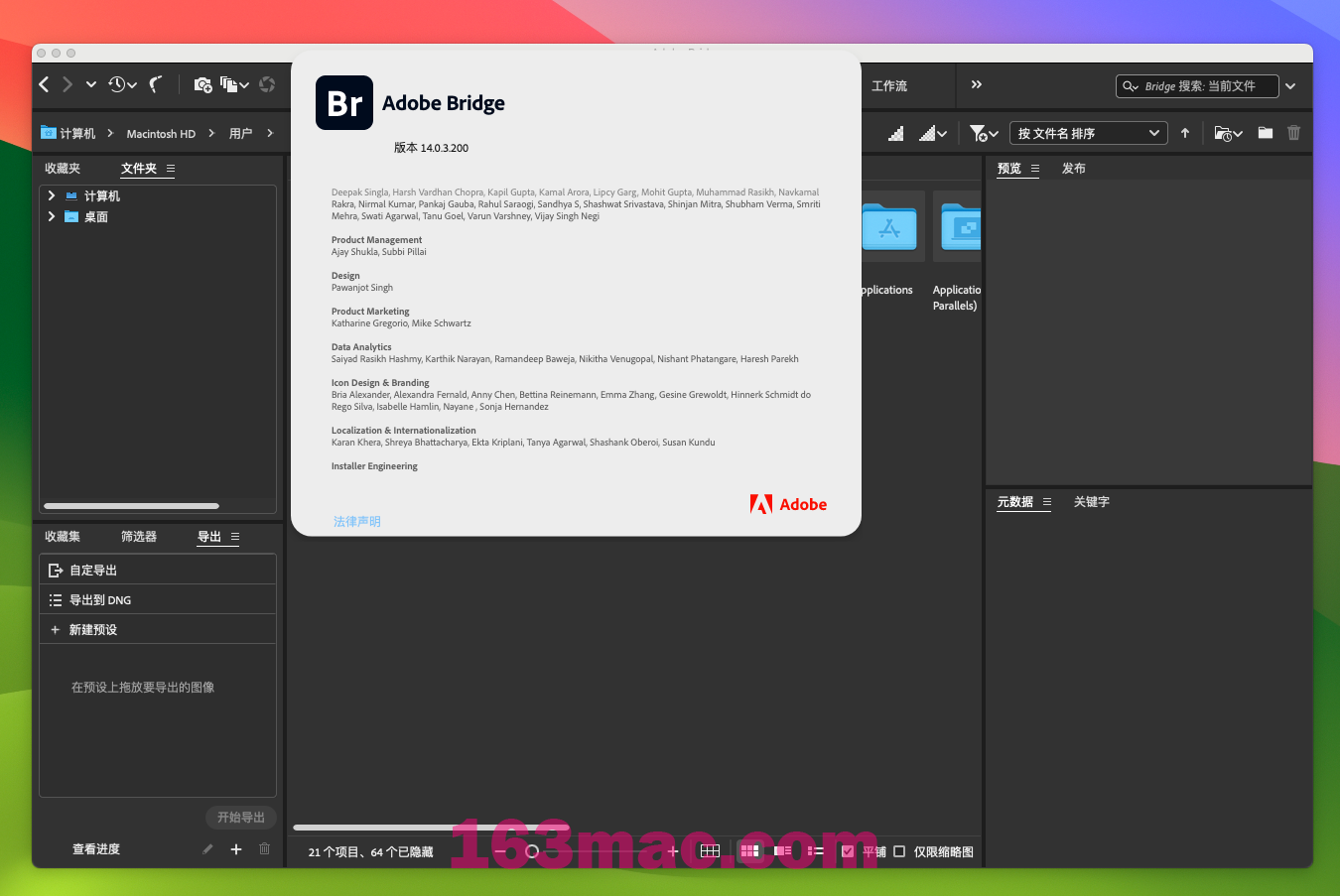1340x896 pixels.
Task: Open thumbnail quality options with arrow
Action: pyautogui.click(x=933, y=133)
